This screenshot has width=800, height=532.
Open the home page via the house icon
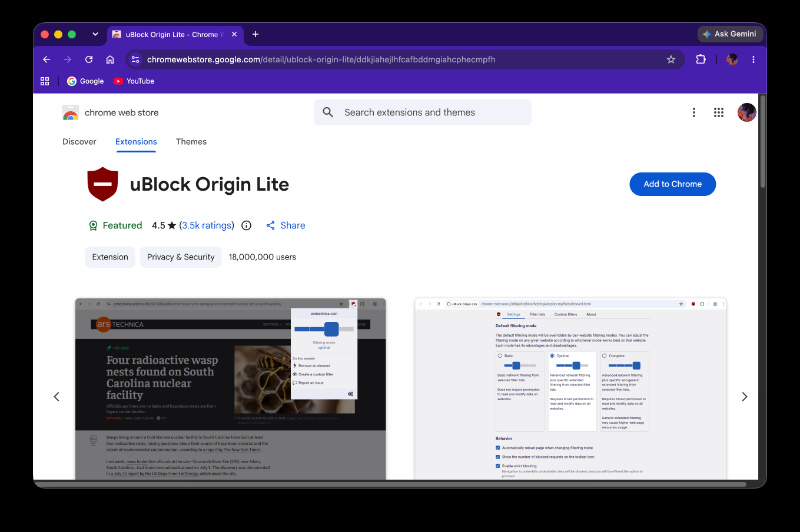point(110,60)
